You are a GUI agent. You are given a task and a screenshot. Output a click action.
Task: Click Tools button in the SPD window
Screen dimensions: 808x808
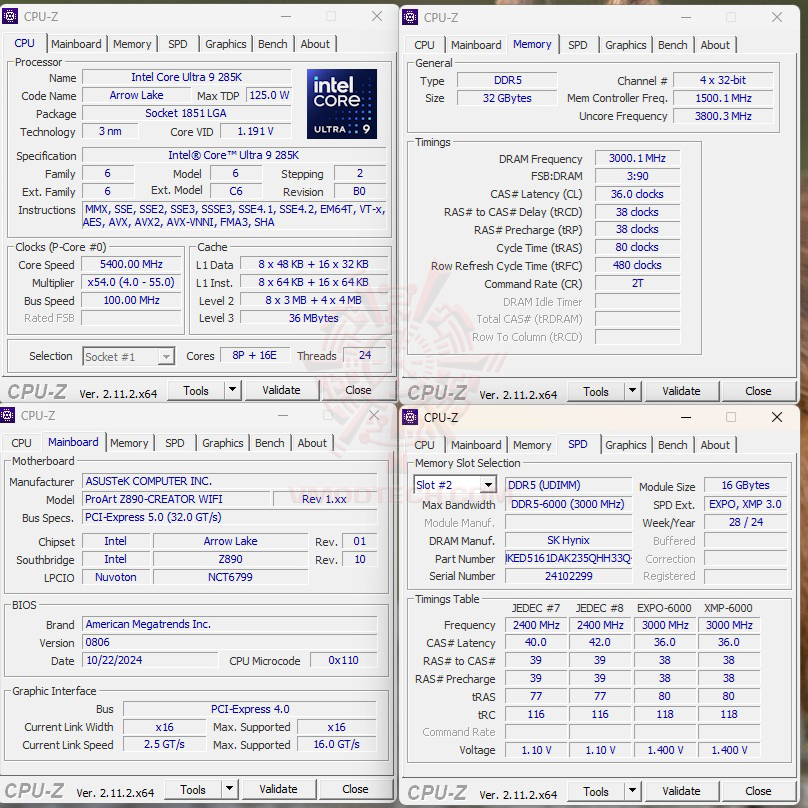pyautogui.click(x=596, y=791)
